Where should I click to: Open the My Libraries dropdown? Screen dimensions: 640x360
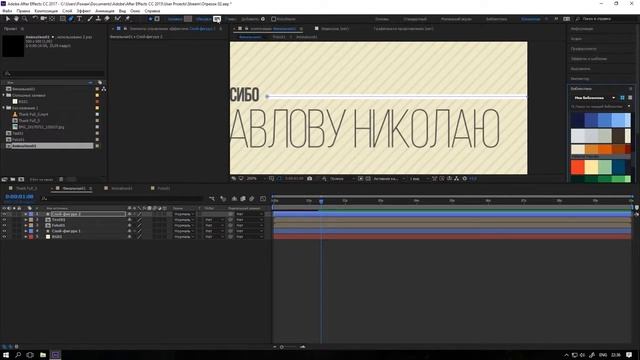[595, 98]
